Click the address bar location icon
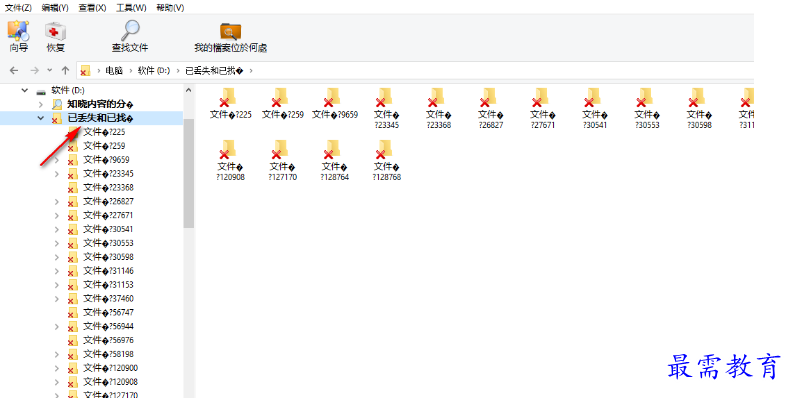Image resolution: width=789 pixels, height=398 pixels. (x=86, y=71)
